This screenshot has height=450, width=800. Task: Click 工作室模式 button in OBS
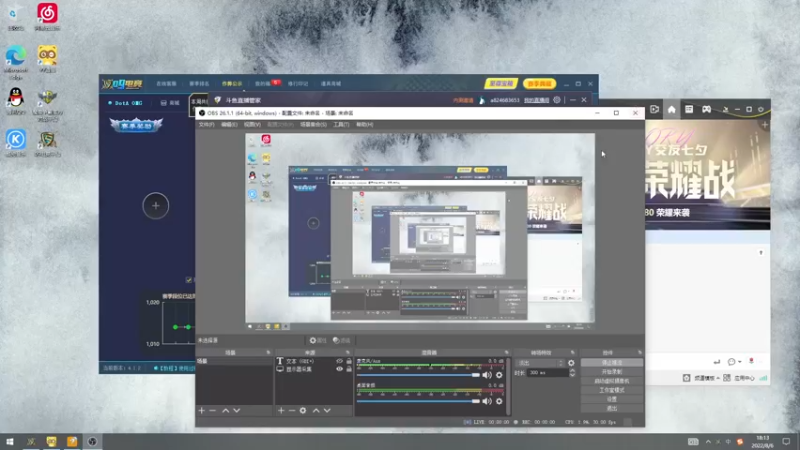(x=612, y=390)
